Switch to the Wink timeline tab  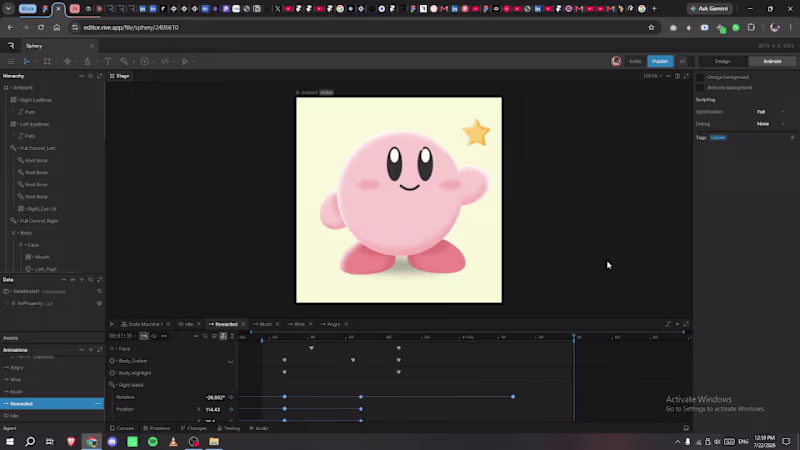coord(297,324)
